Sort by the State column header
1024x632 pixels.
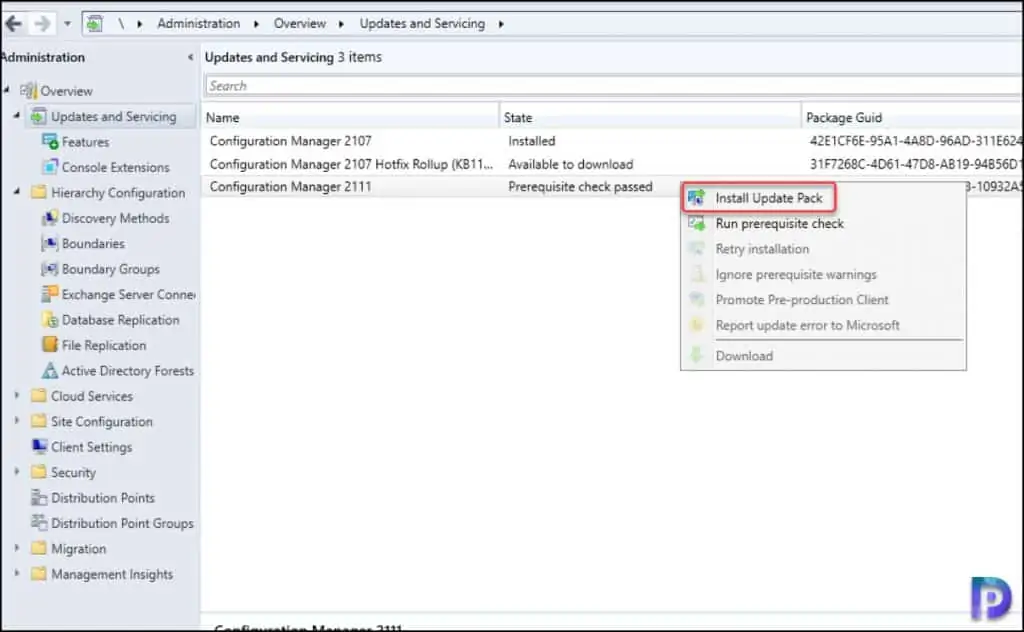click(x=650, y=118)
